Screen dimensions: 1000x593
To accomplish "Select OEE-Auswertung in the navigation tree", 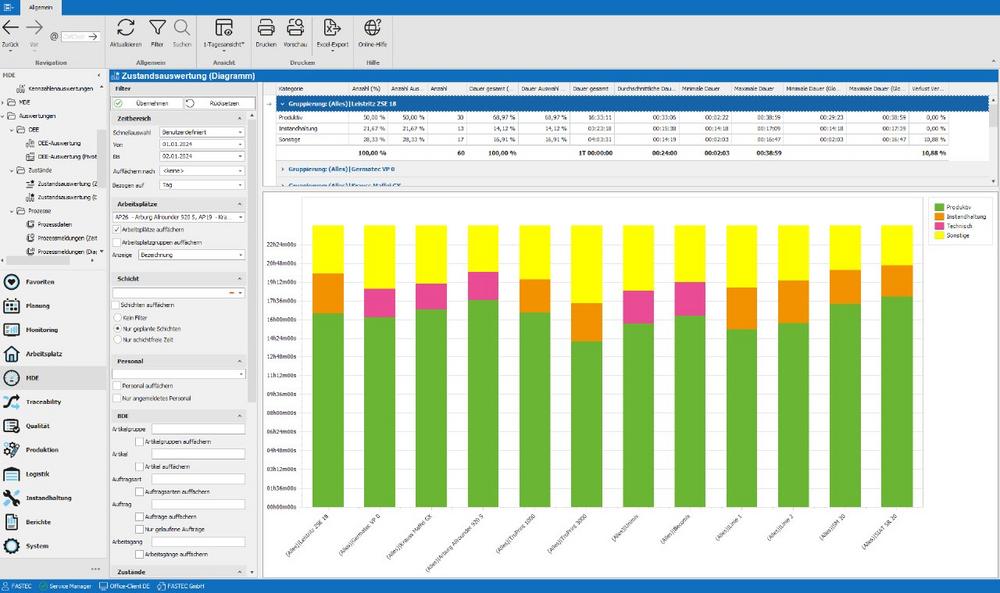I will tap(59, 143).
